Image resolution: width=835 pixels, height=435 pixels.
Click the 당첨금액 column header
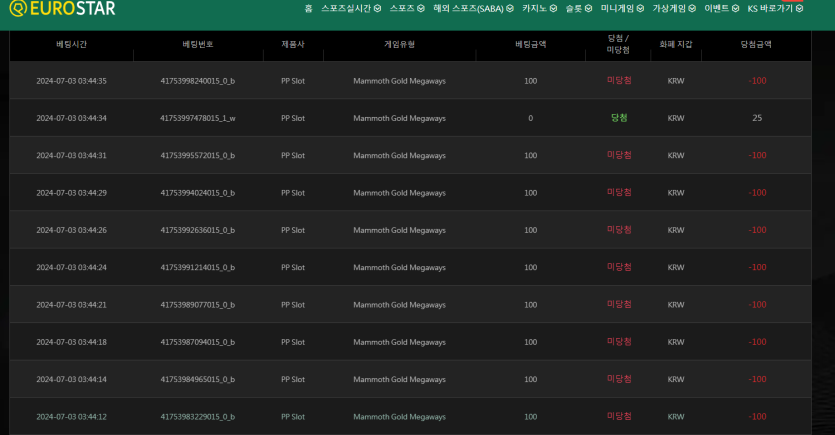(756, 44)
